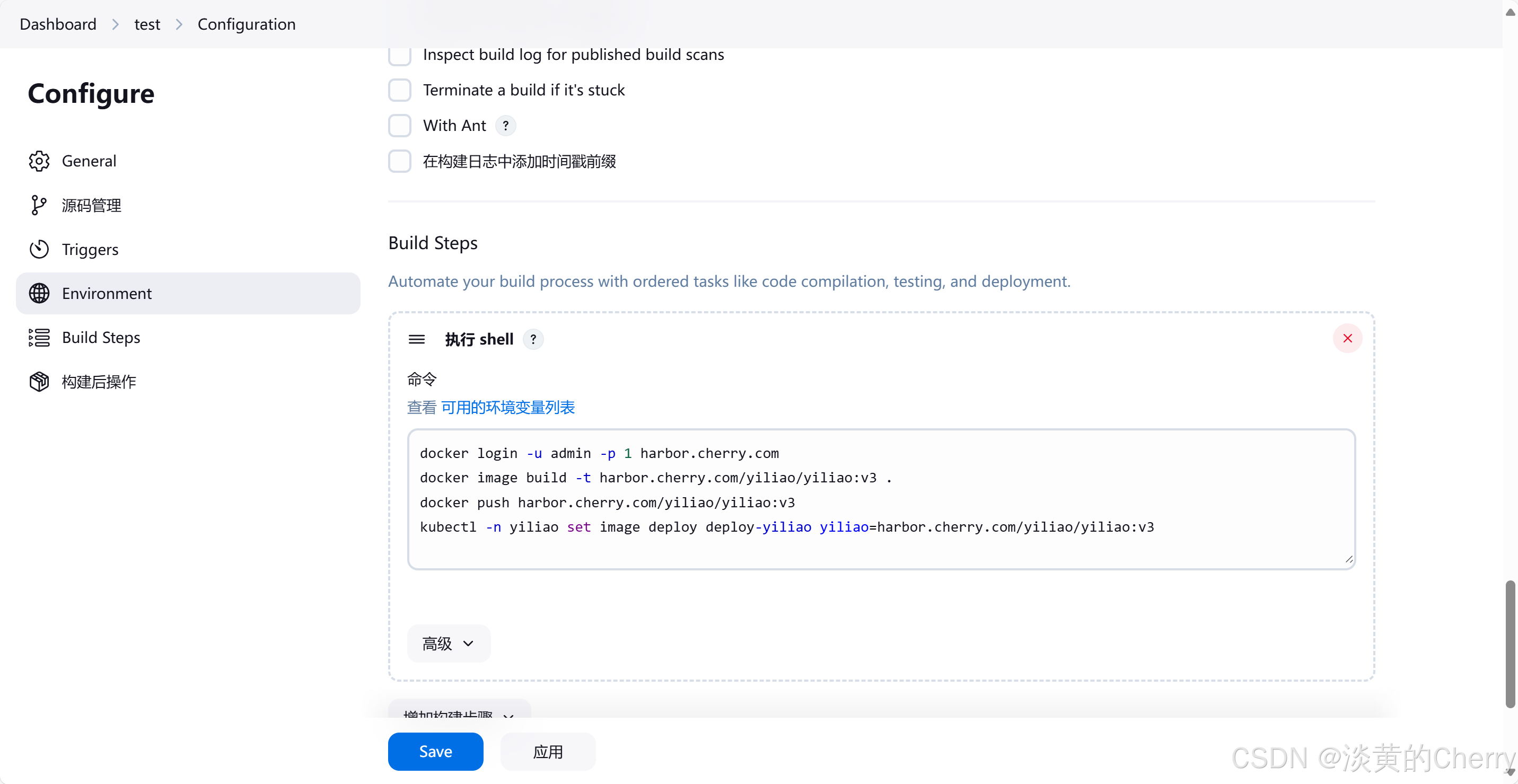Click the Triggers clock icon
Viewport: 1518px width, 784px height.
click(x=39, y=249)
